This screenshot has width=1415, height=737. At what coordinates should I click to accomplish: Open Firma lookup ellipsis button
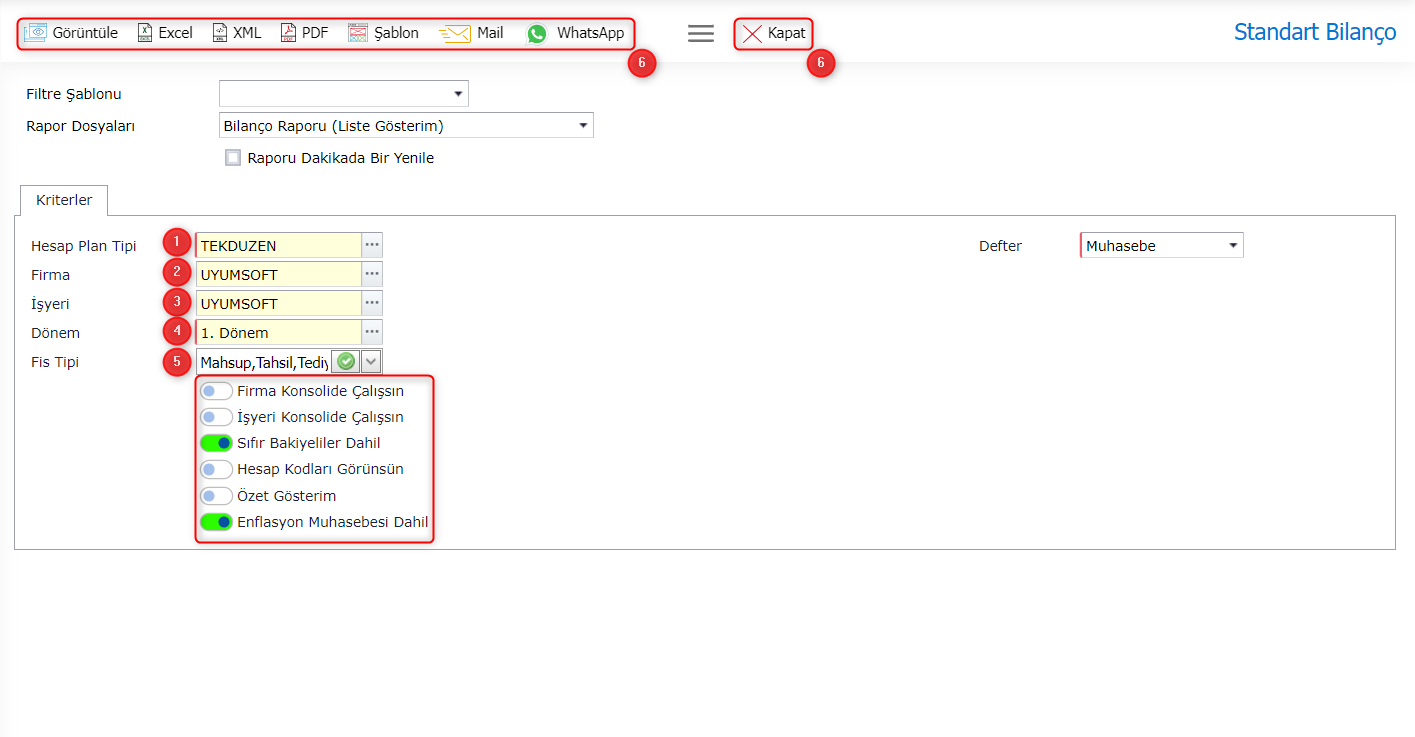click(372, 274)
